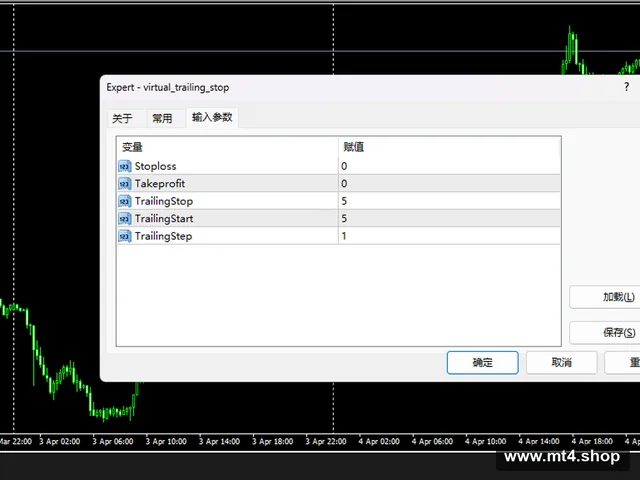Click the Stoploss variable type icon

click(125, 166)
